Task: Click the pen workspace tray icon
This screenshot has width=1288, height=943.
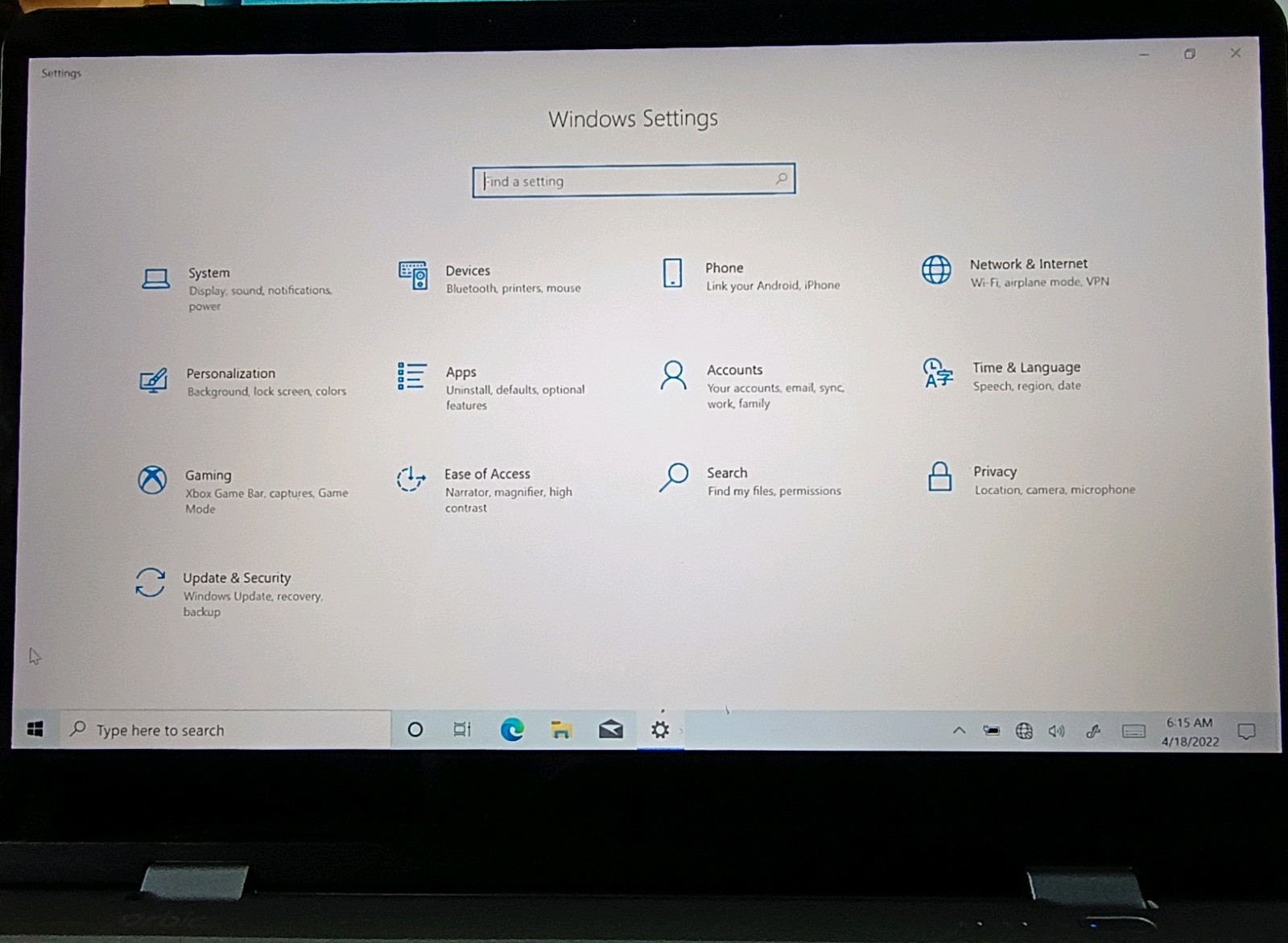Action: point(1092,731)
